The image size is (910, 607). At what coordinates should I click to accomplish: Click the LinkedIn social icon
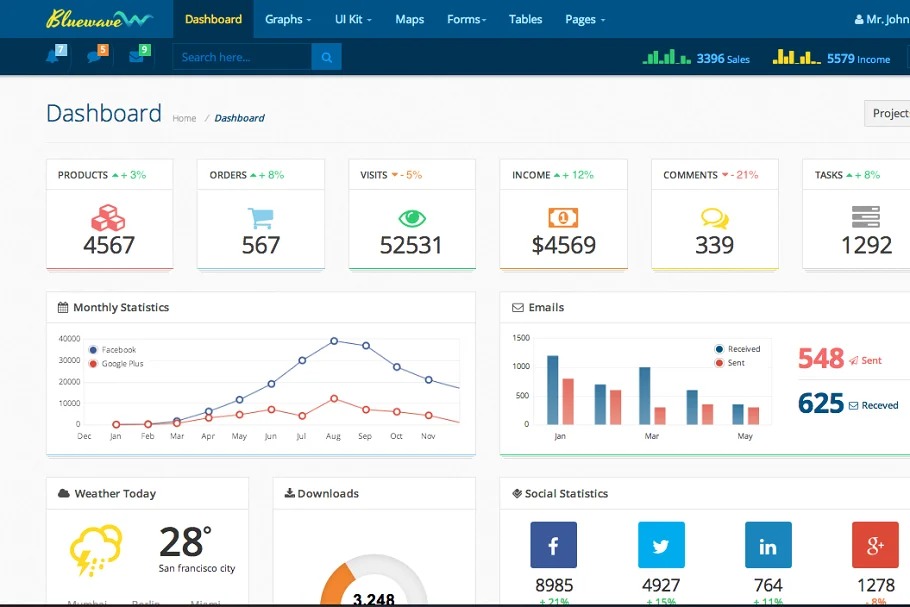768,545
